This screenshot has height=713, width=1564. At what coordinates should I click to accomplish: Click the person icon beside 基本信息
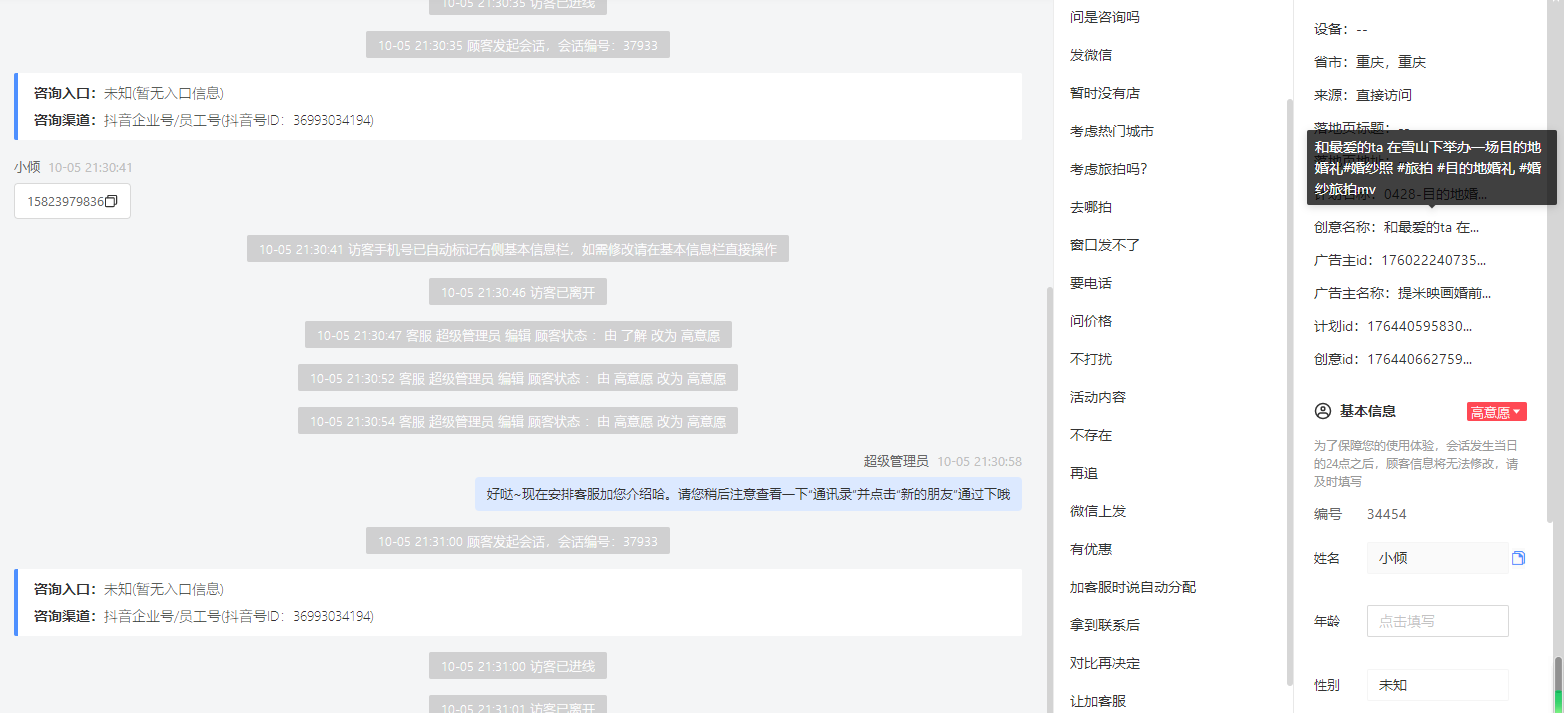(x=1323, y=411)
